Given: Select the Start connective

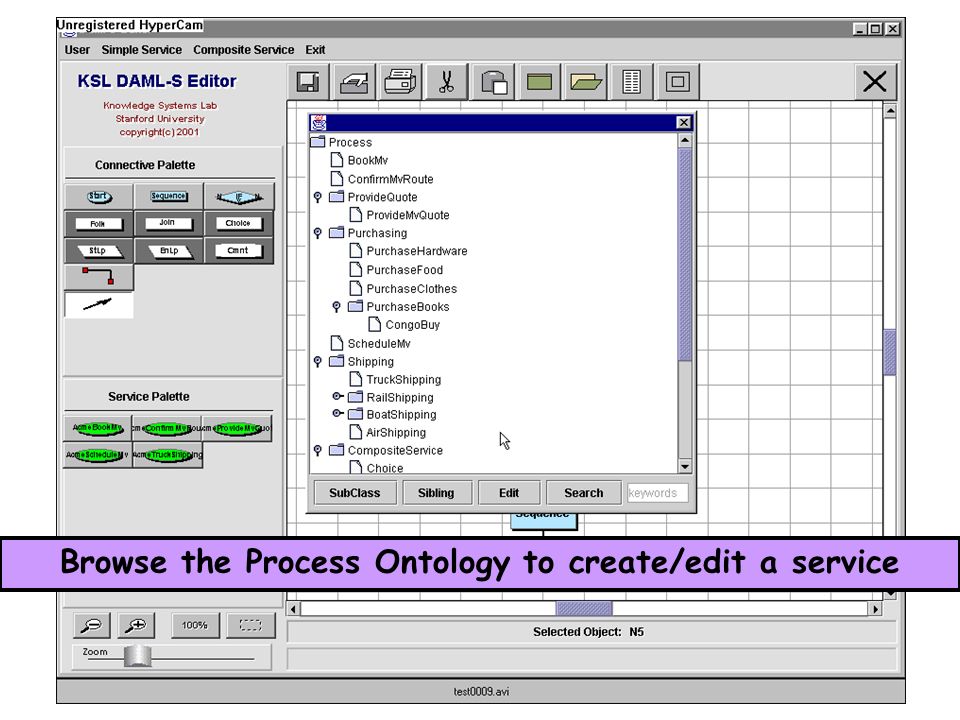Looking at the screenshot, I should tap(99, 197).
